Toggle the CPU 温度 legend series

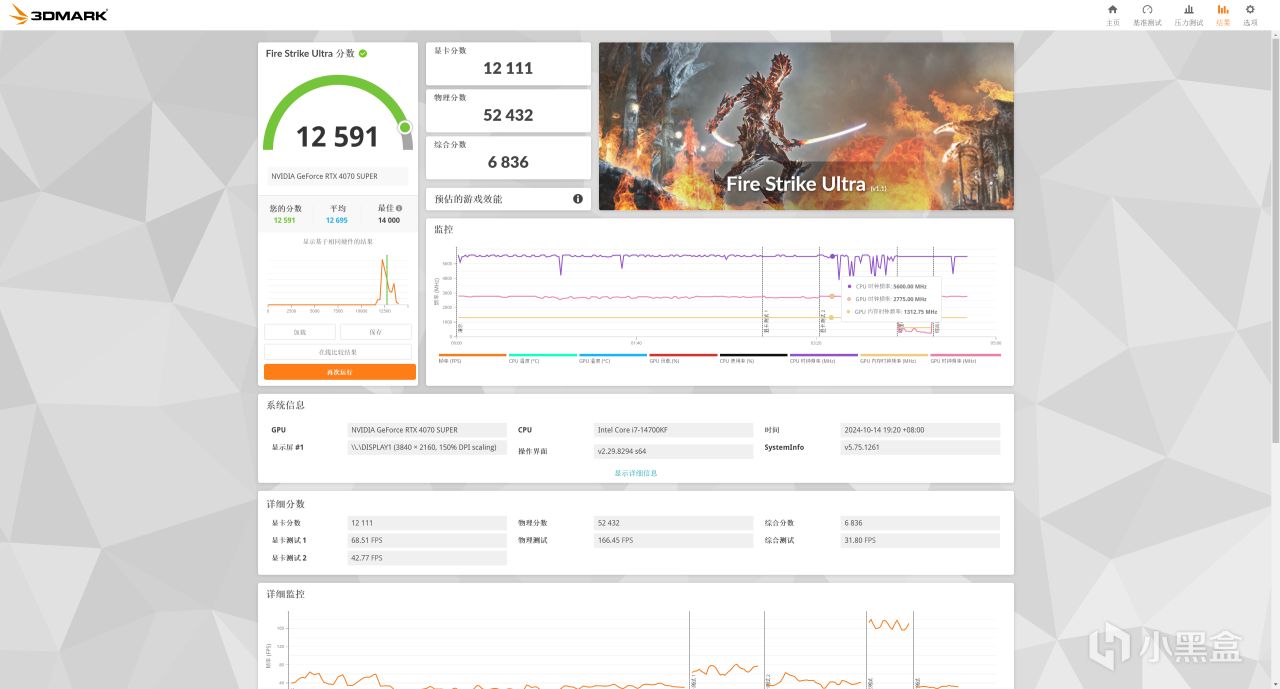(542, 357)
